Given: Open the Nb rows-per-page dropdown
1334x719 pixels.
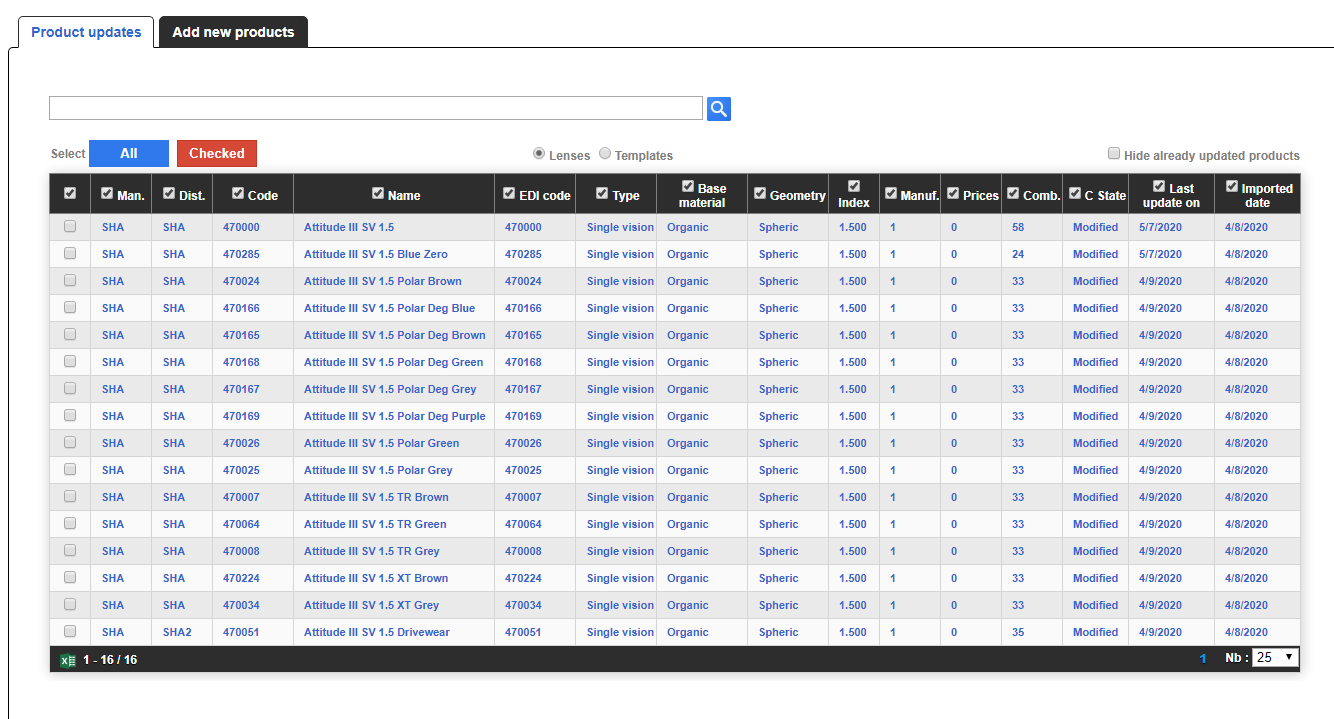Looking at the screenshot, I should pos(1275,658).
